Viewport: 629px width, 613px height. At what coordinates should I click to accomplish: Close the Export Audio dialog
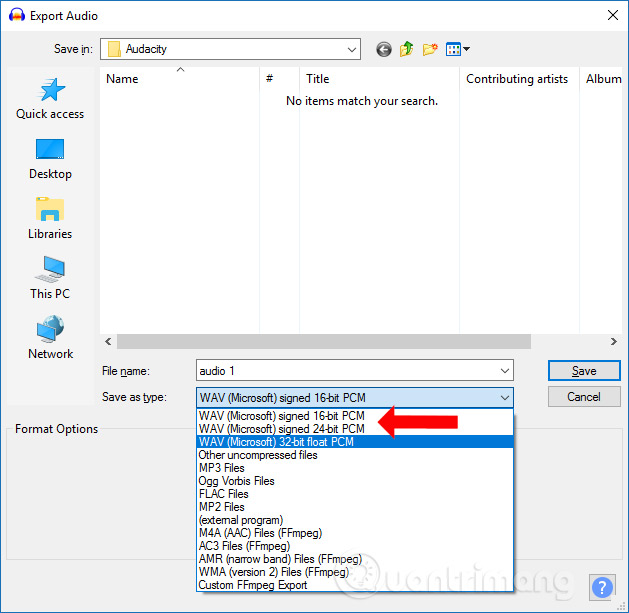pos(613,15)
